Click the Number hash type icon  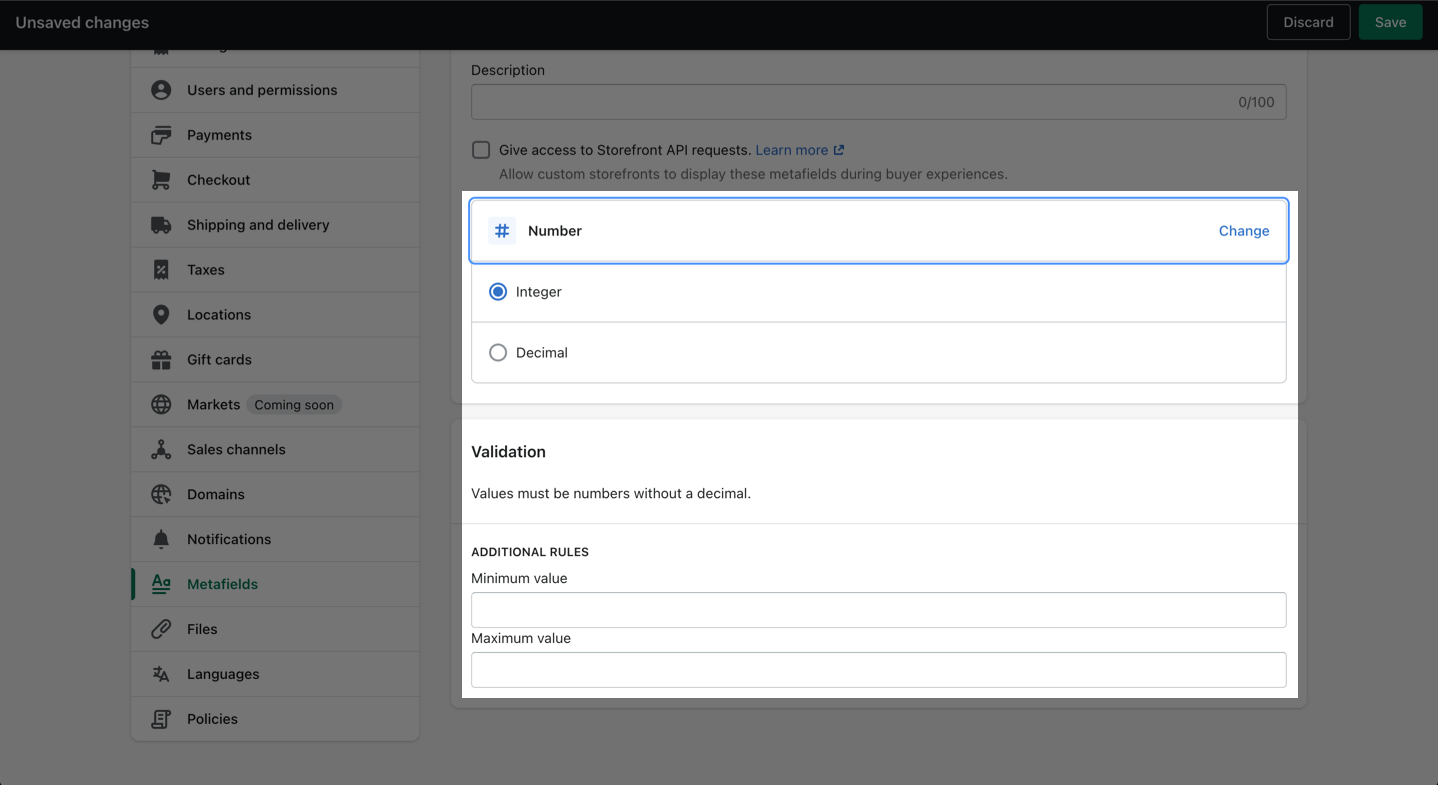click(502, 231)
